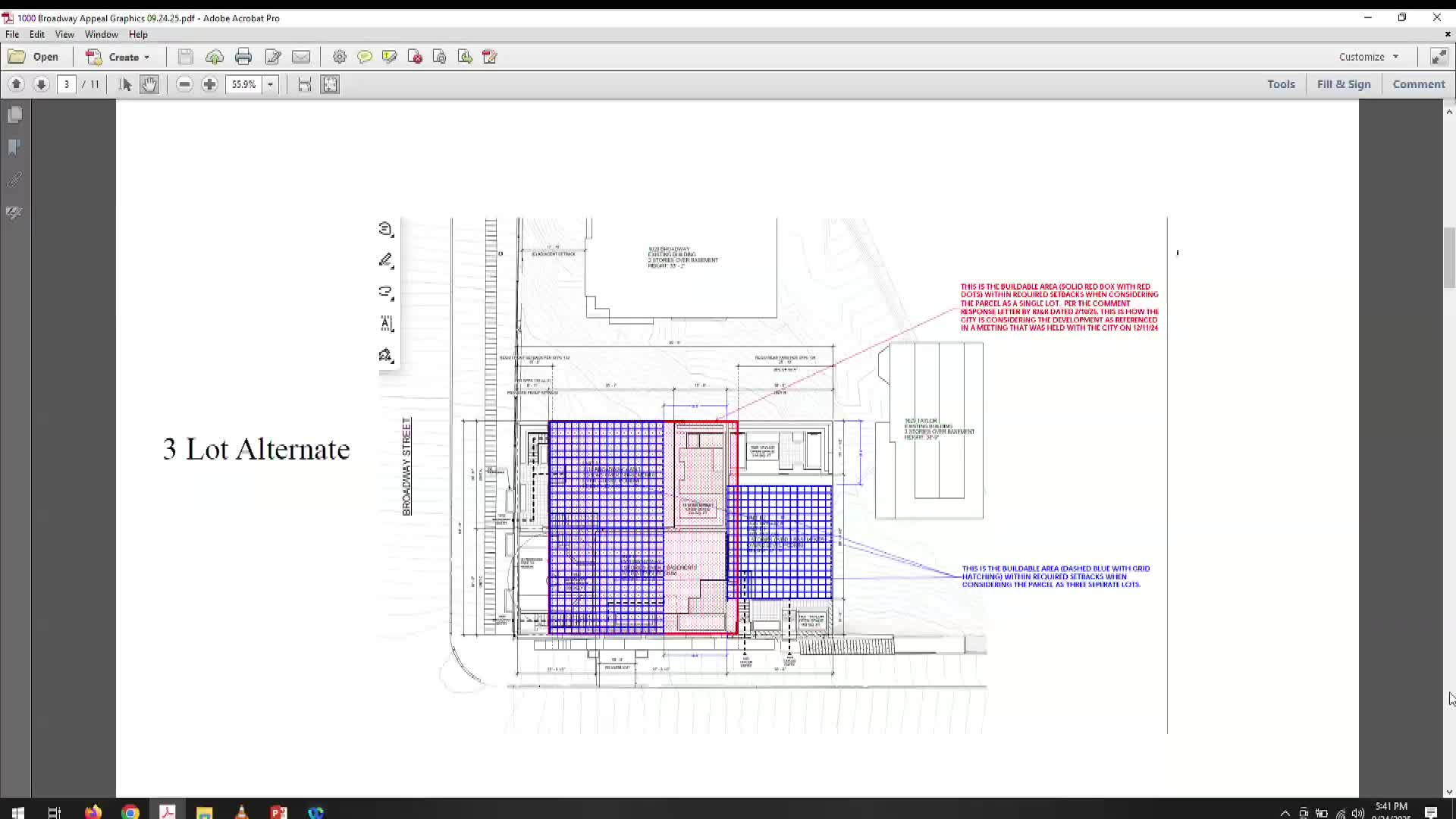Expand the zoom percentage dropdown
The width and height of the screenshot is (1456, 819).
(270, 84)
